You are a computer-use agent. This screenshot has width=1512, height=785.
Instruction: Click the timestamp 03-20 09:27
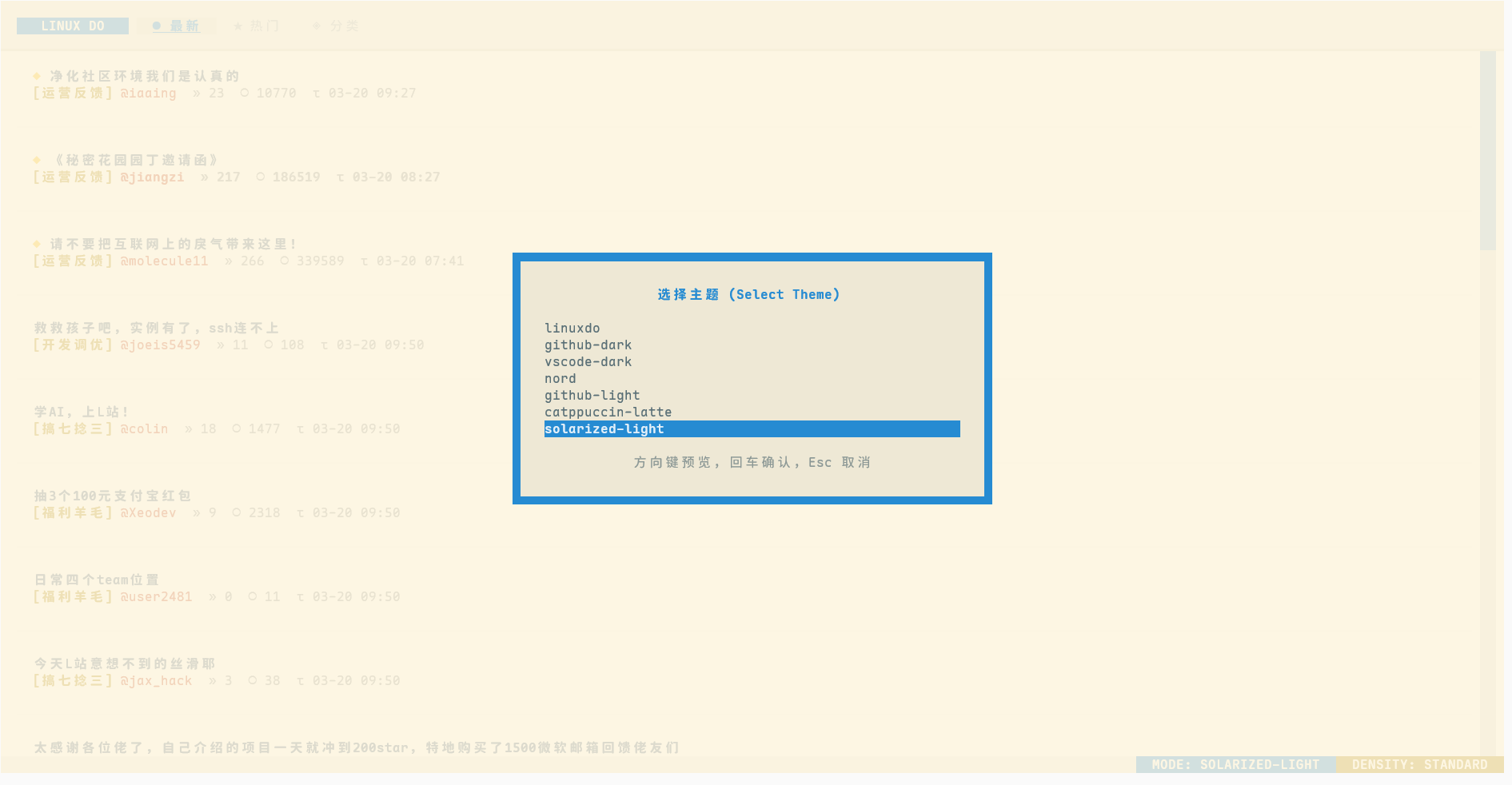tap(373, 93)
